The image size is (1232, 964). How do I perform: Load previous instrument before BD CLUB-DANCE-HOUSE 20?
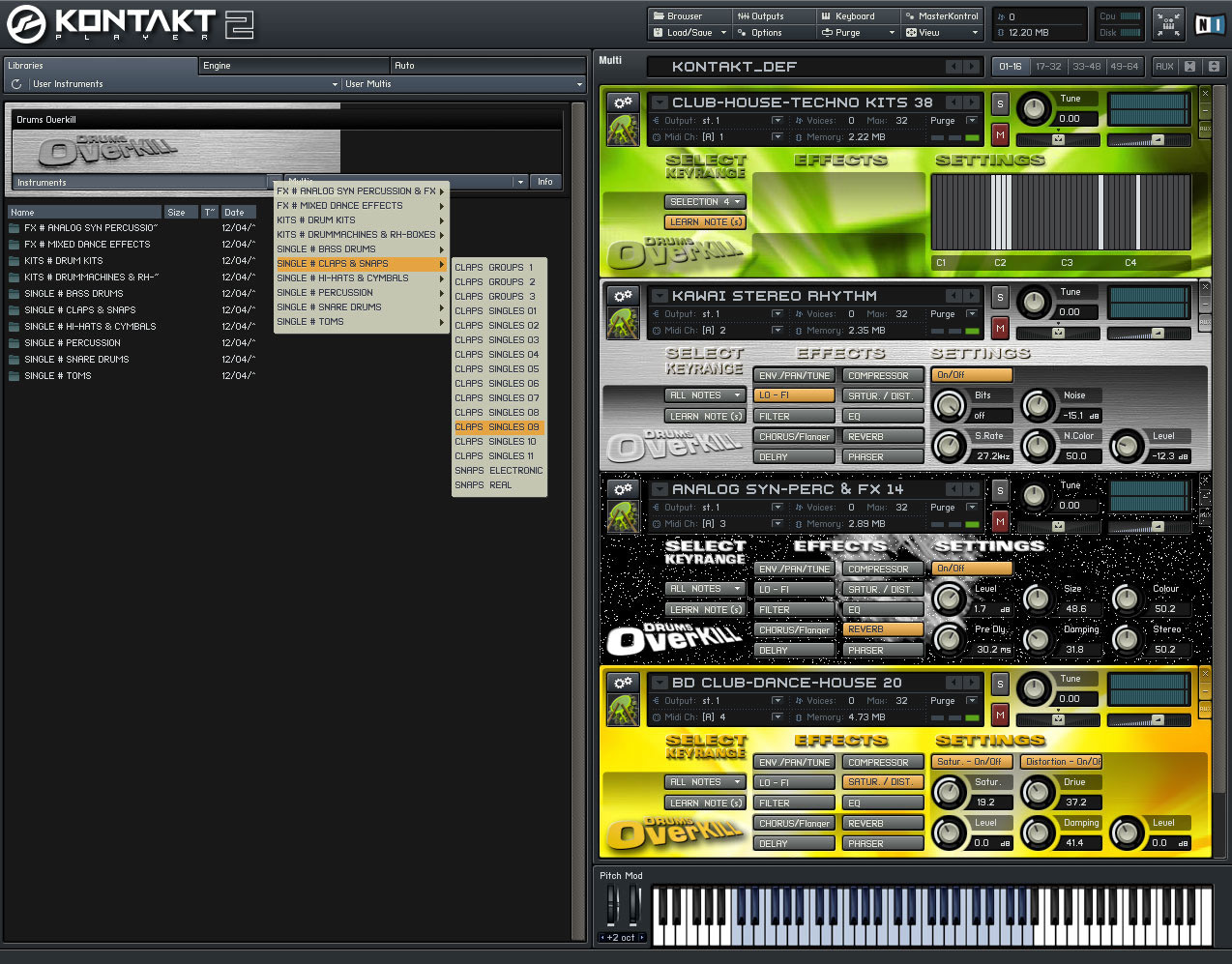[953, 682]
